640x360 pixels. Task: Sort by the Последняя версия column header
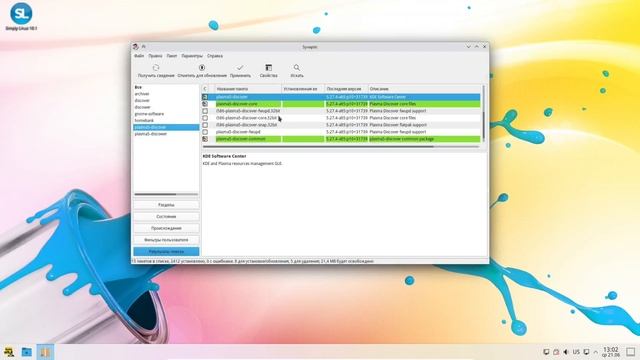[x=346, y=89]
